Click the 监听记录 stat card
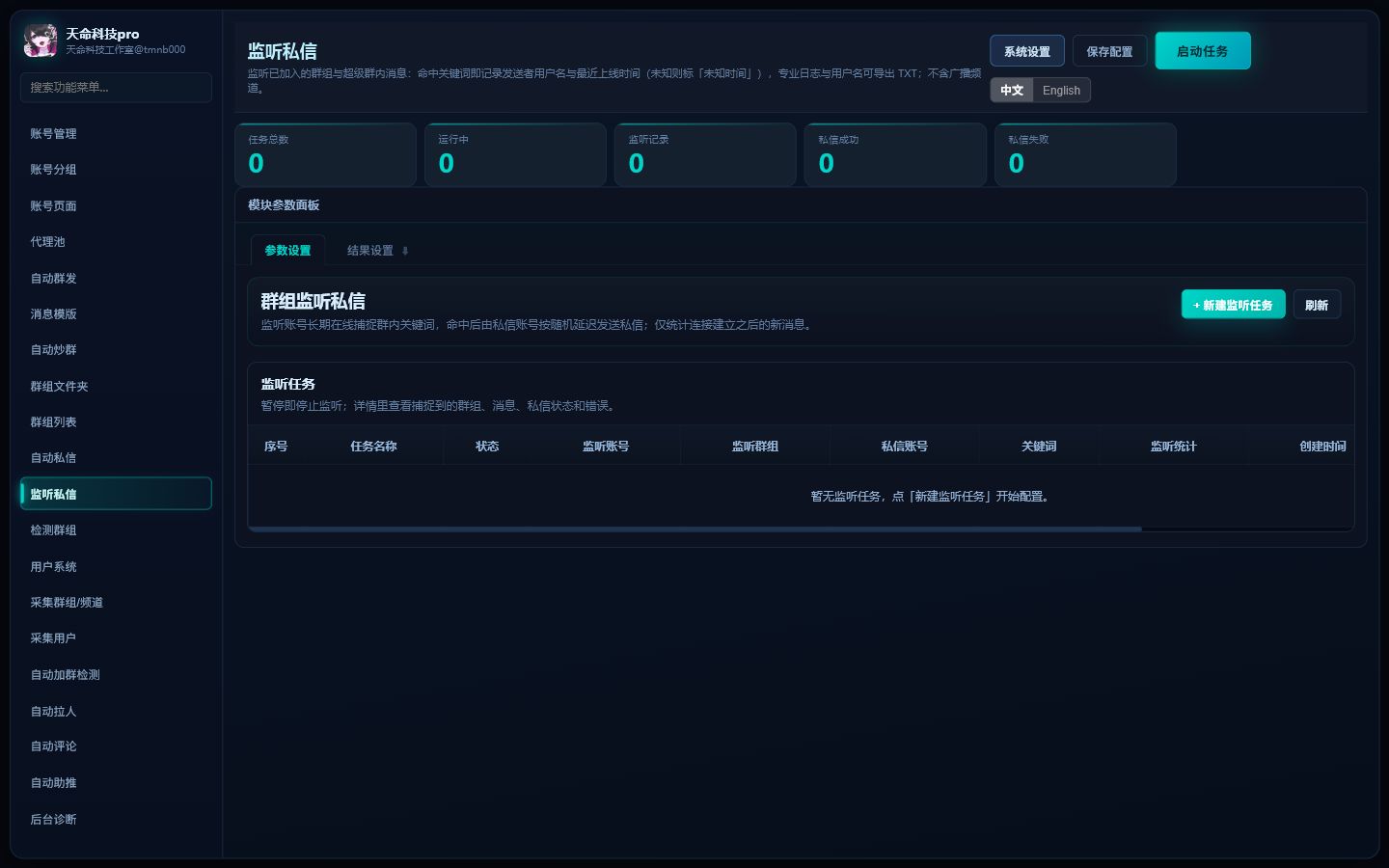This screenshot has height=868, width=1389. (705, 154)
